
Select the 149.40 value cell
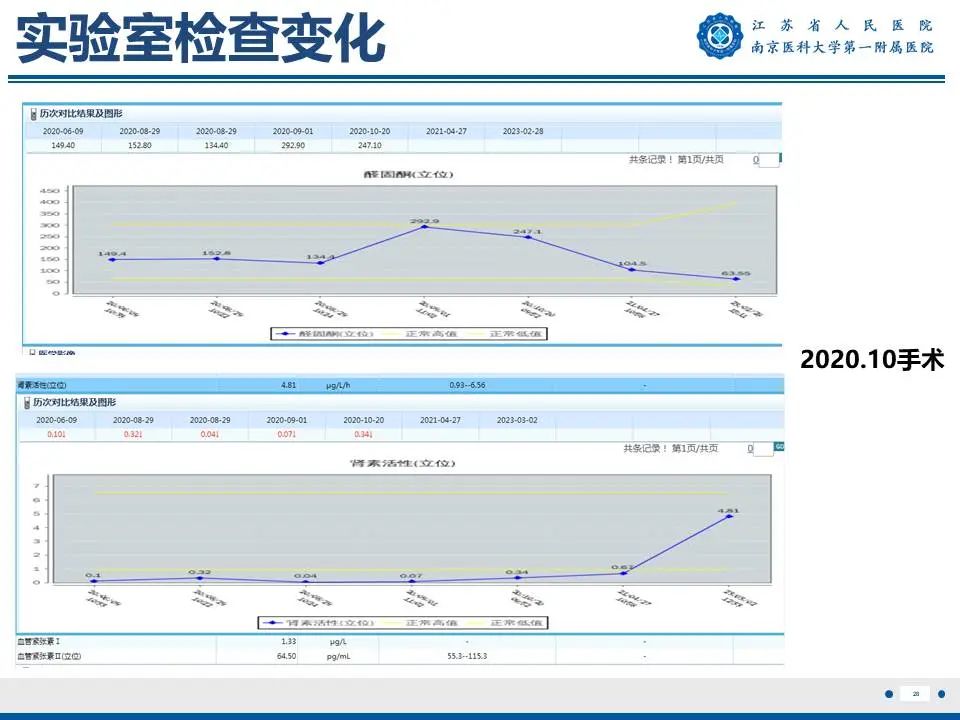click(63, 146)
